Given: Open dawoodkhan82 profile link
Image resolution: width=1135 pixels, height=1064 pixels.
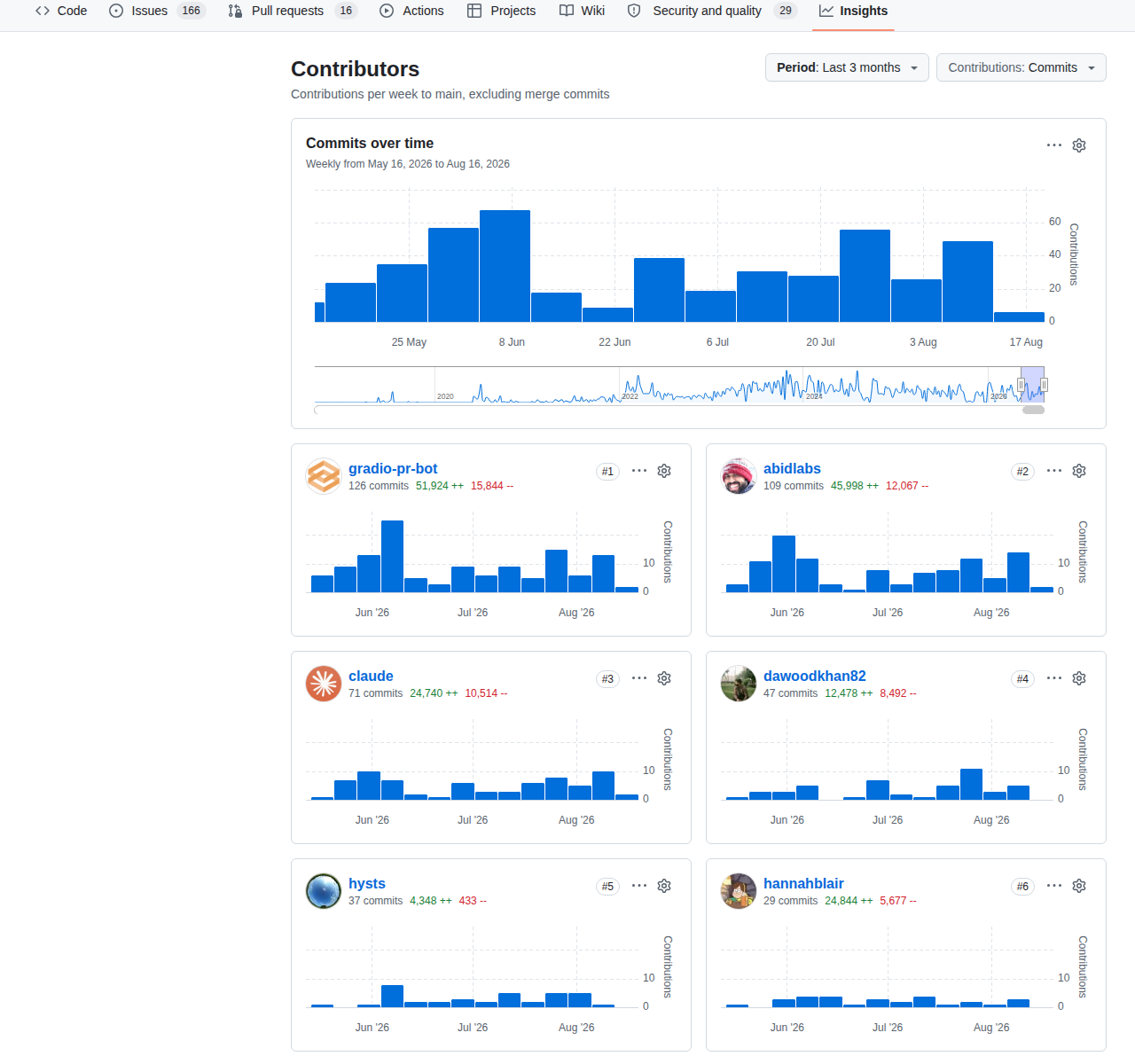Looking at the screenshot, I should 815,676.
